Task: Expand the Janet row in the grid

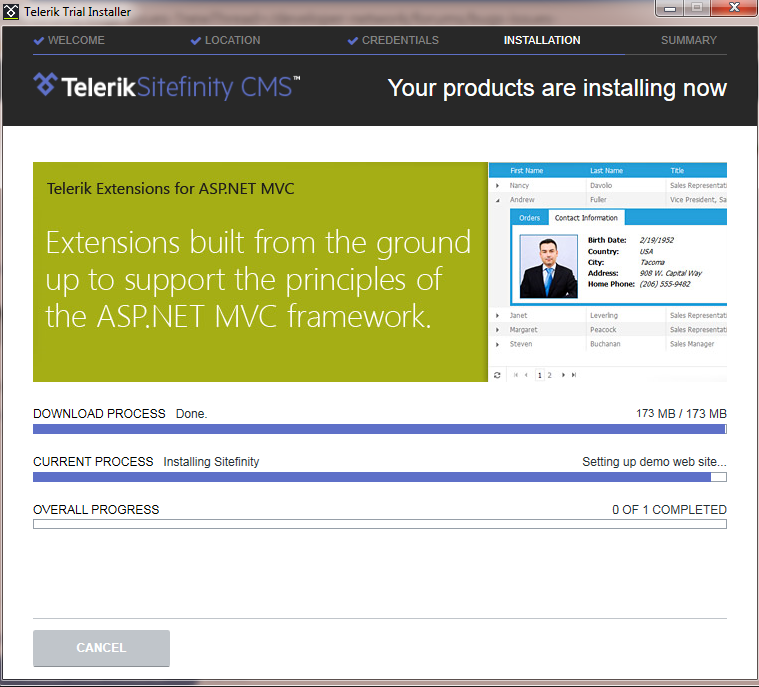Action: 497,316
